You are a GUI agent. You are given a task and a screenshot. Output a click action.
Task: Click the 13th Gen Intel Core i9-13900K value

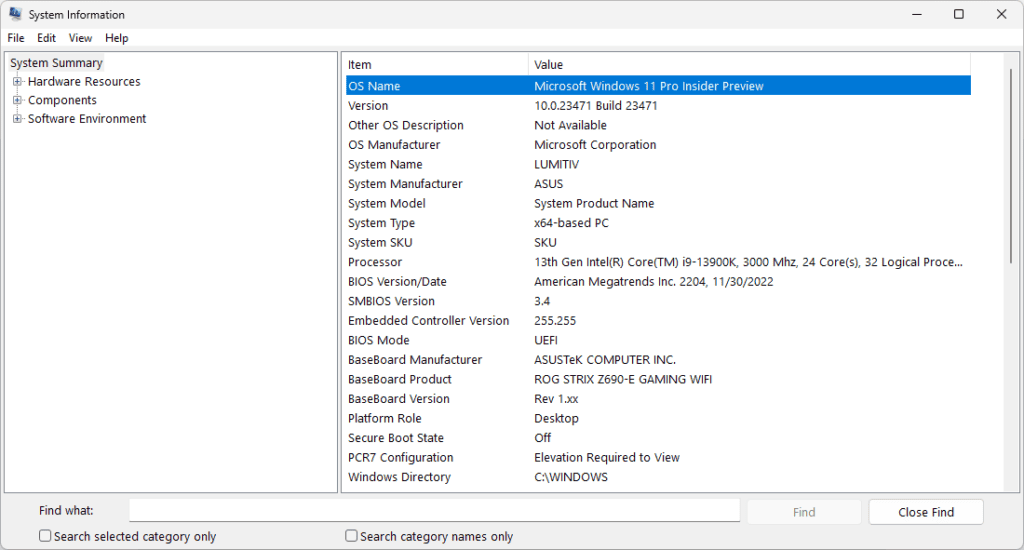(748, 262)
